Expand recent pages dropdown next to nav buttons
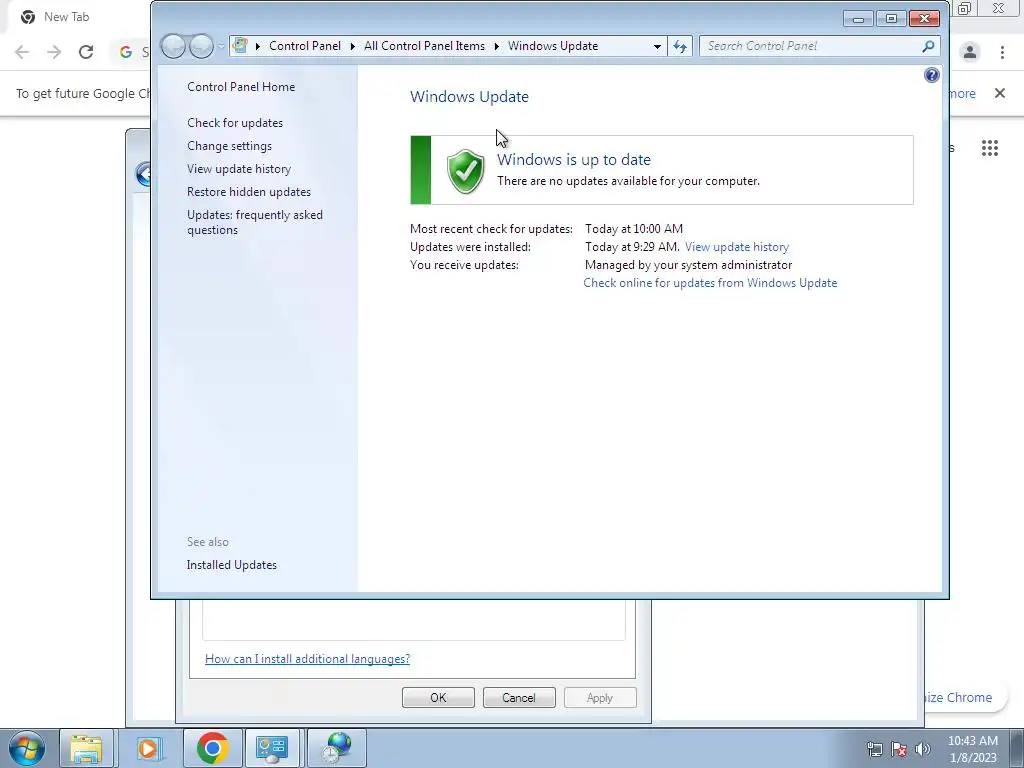The height and width of the screenshot is (768, 1024). 221,46
